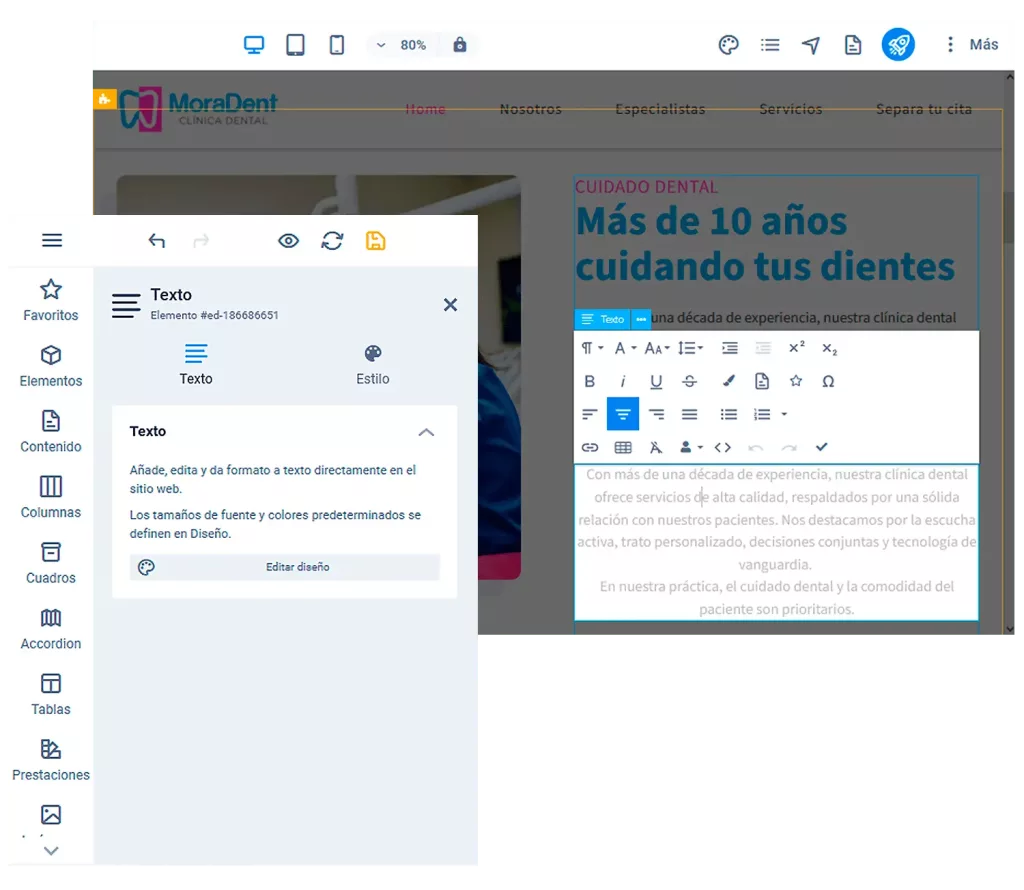Screen dimensions: 1024x890
Task: Collapse the Texto section
Action: [x=426, y=432]
